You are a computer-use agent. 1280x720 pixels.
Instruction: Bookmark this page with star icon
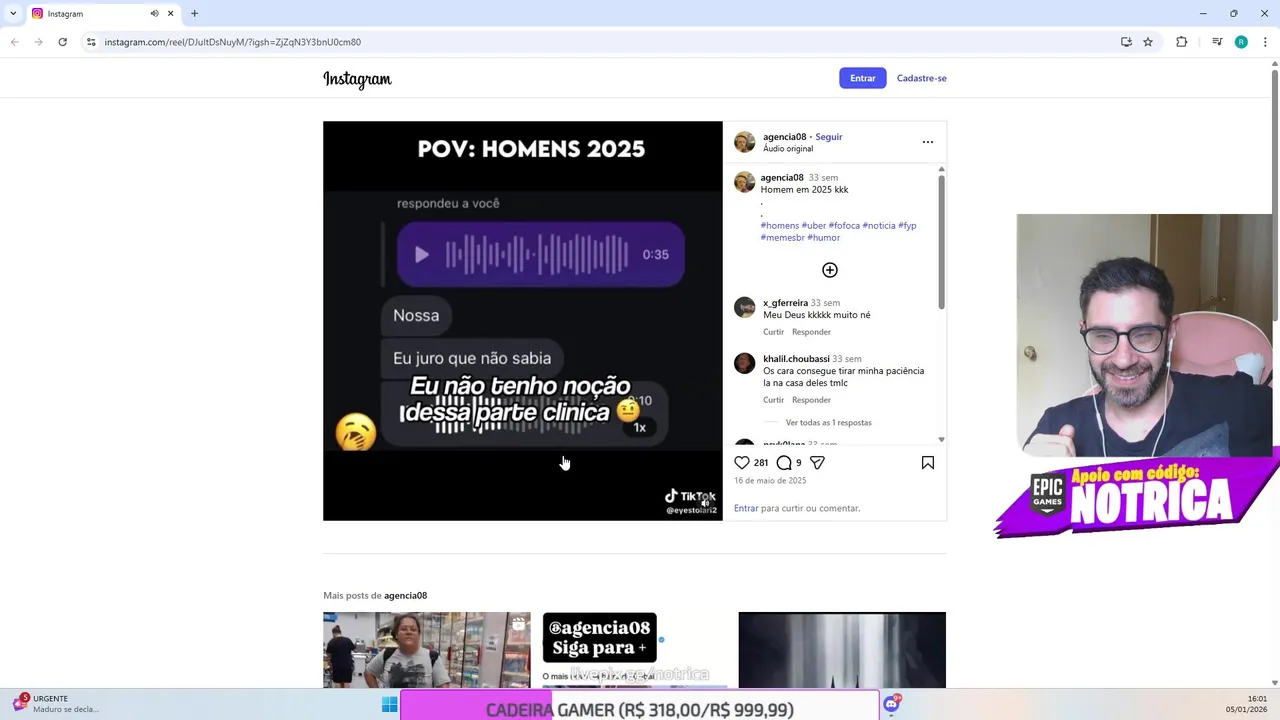1148,42
